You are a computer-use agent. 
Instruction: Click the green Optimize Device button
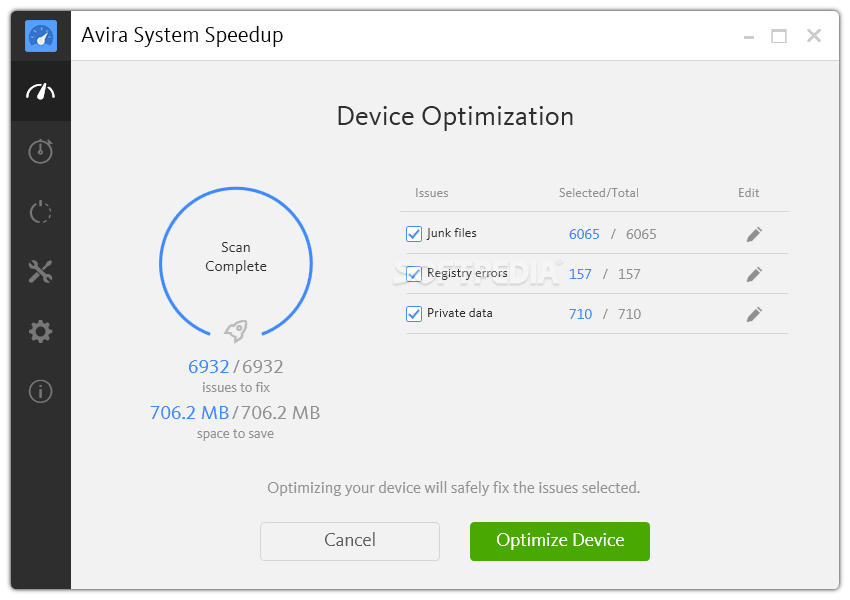(559, 541)
